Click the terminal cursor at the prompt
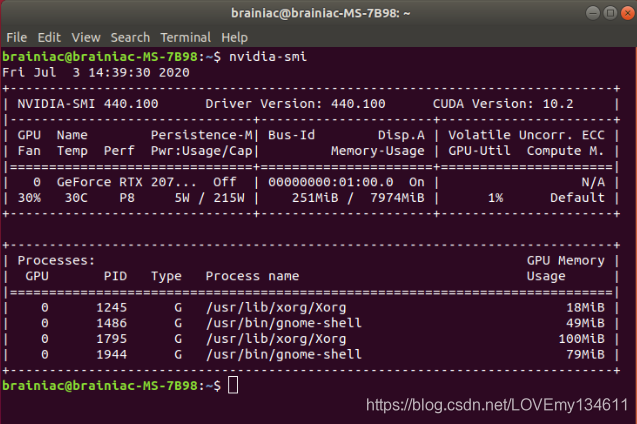 click(233, 385)
